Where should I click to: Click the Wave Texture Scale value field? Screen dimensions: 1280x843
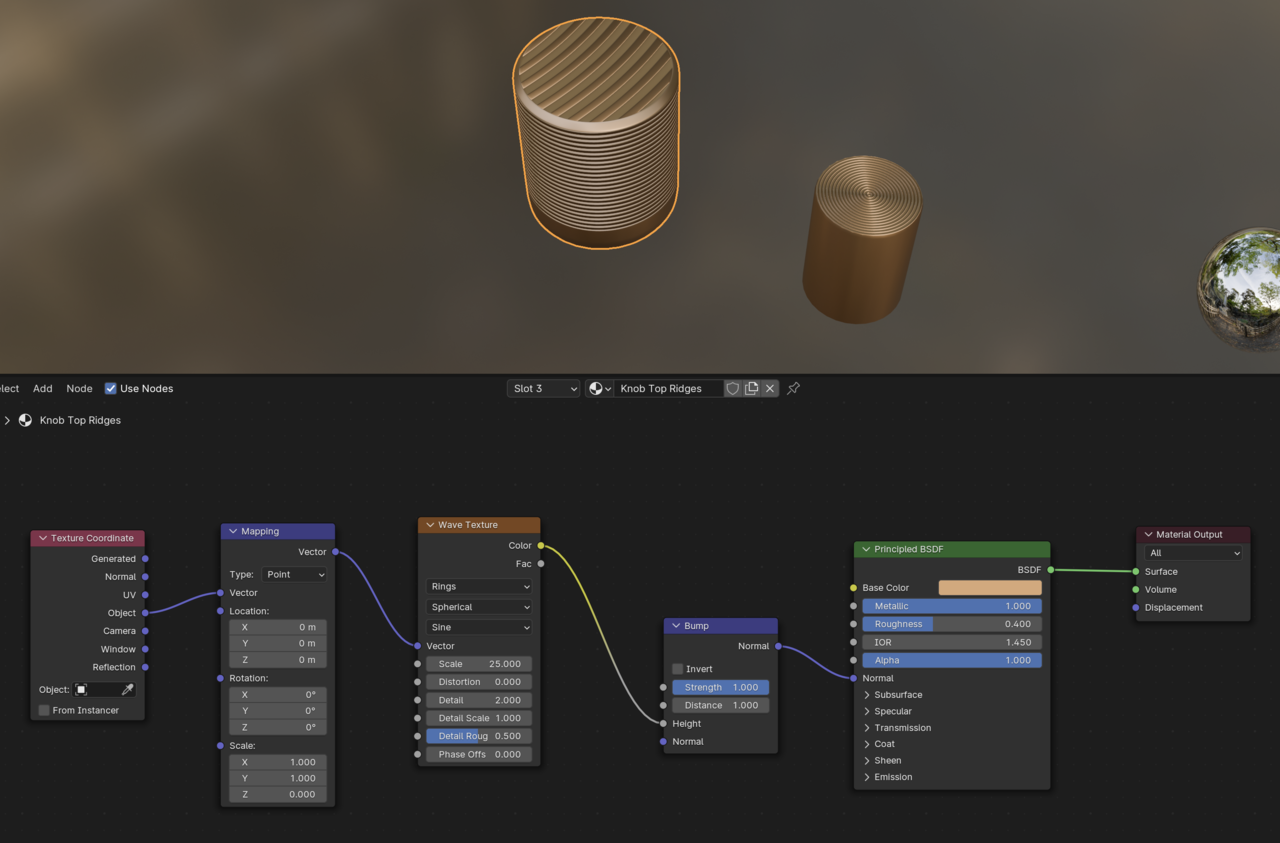[479, 664]
